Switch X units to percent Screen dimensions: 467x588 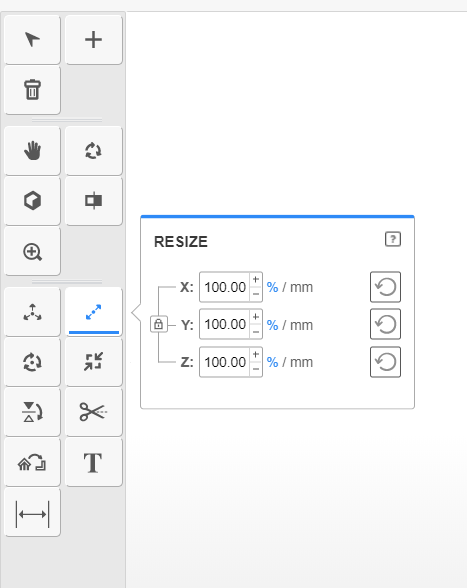click(272, 287)
